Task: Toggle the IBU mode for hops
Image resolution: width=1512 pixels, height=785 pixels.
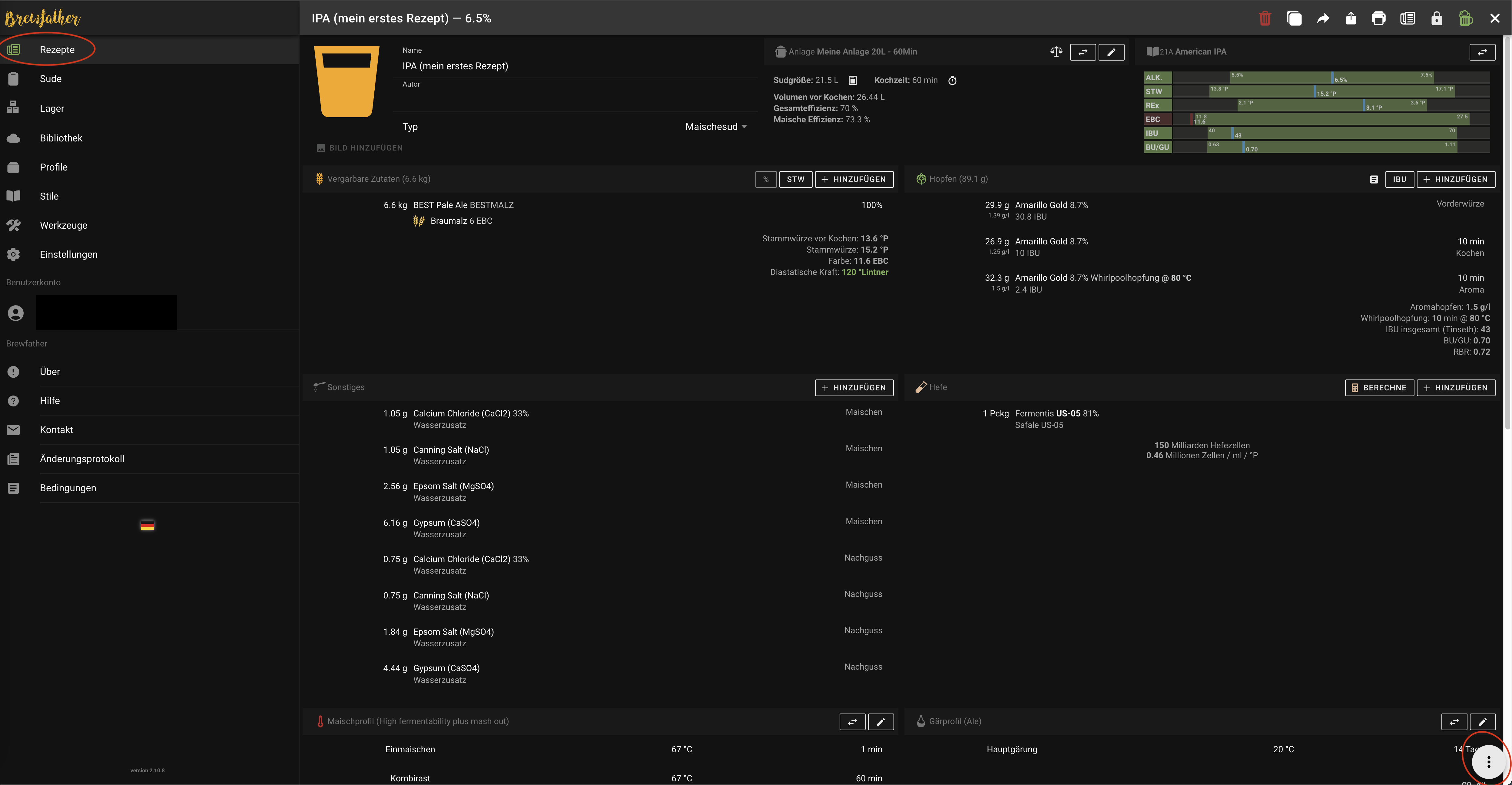Action: click(1399, 180)
